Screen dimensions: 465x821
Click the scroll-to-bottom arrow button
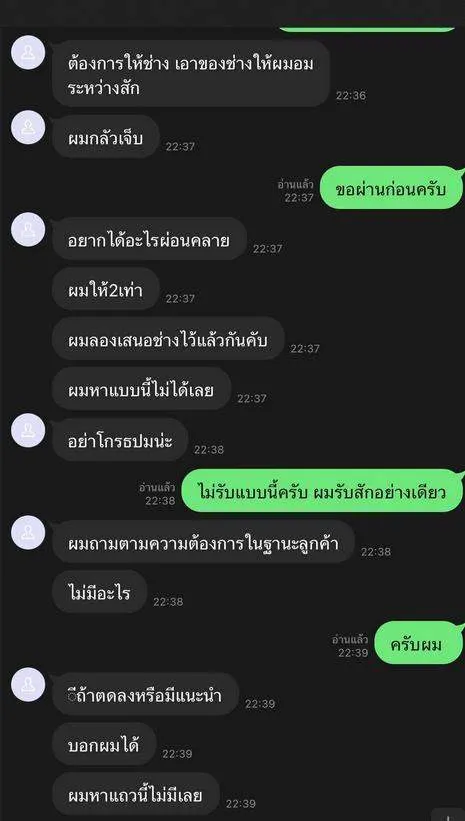[x=449, y=815]
